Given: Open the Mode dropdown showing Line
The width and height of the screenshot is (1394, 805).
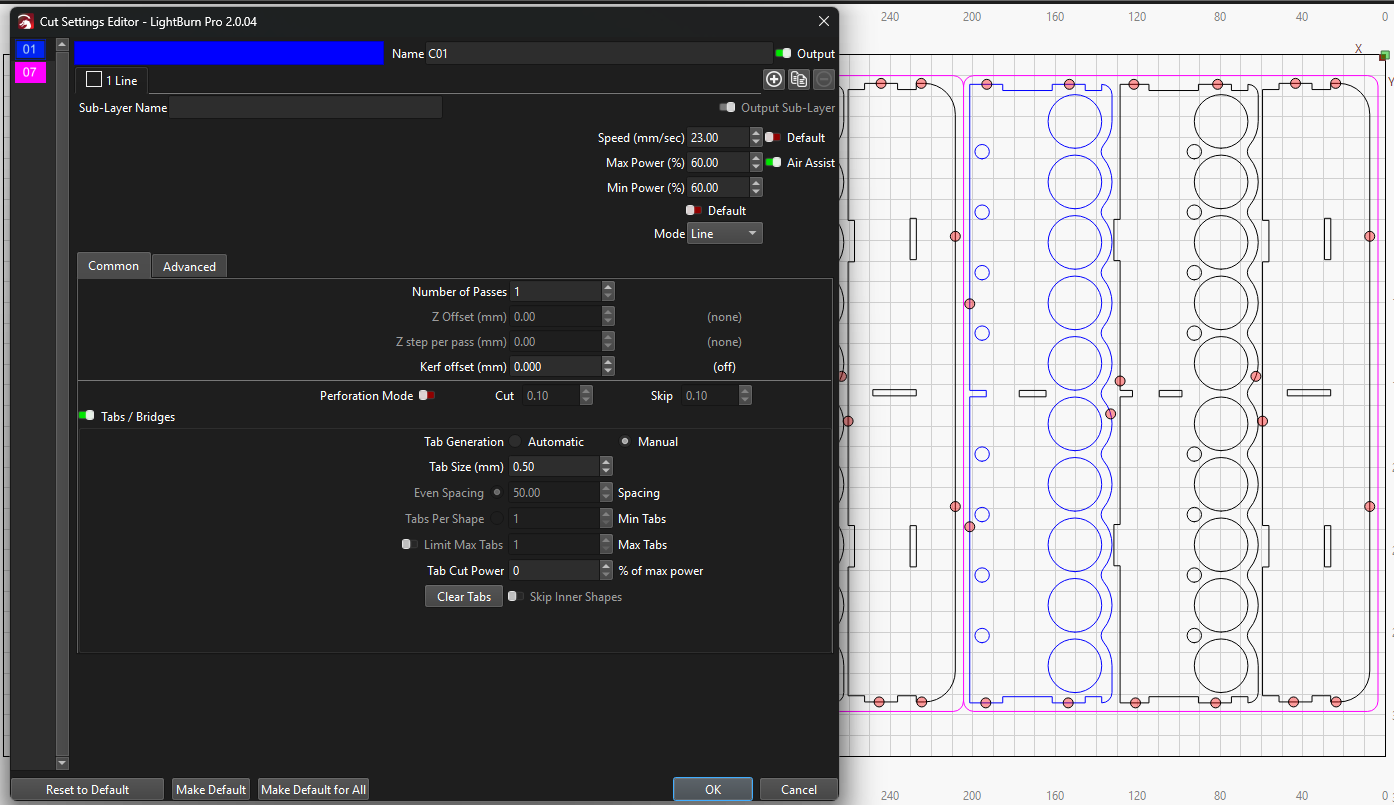Looking at the screenshot, I should [725, 233].
